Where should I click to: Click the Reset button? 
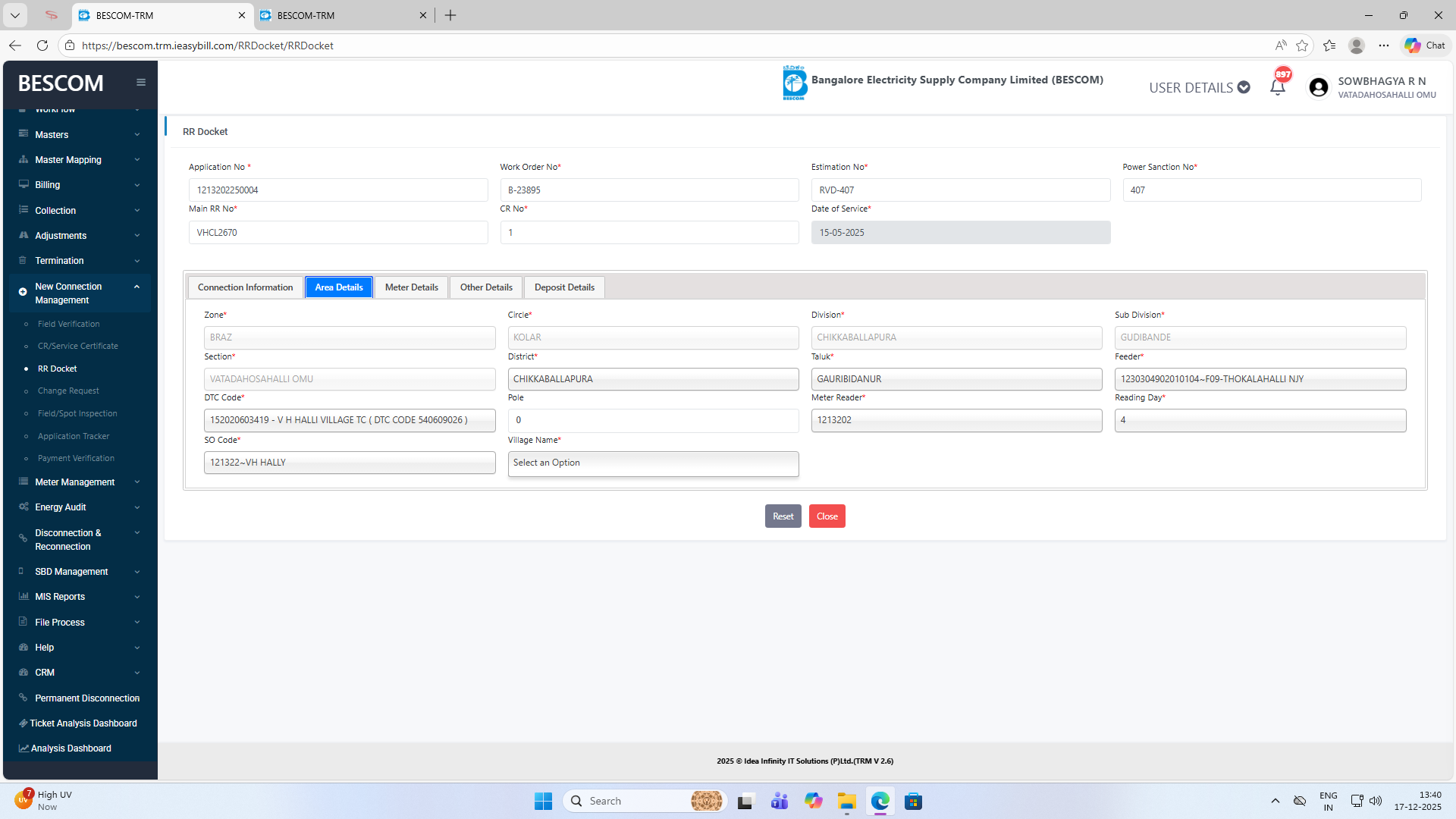(x=783, y=516)
